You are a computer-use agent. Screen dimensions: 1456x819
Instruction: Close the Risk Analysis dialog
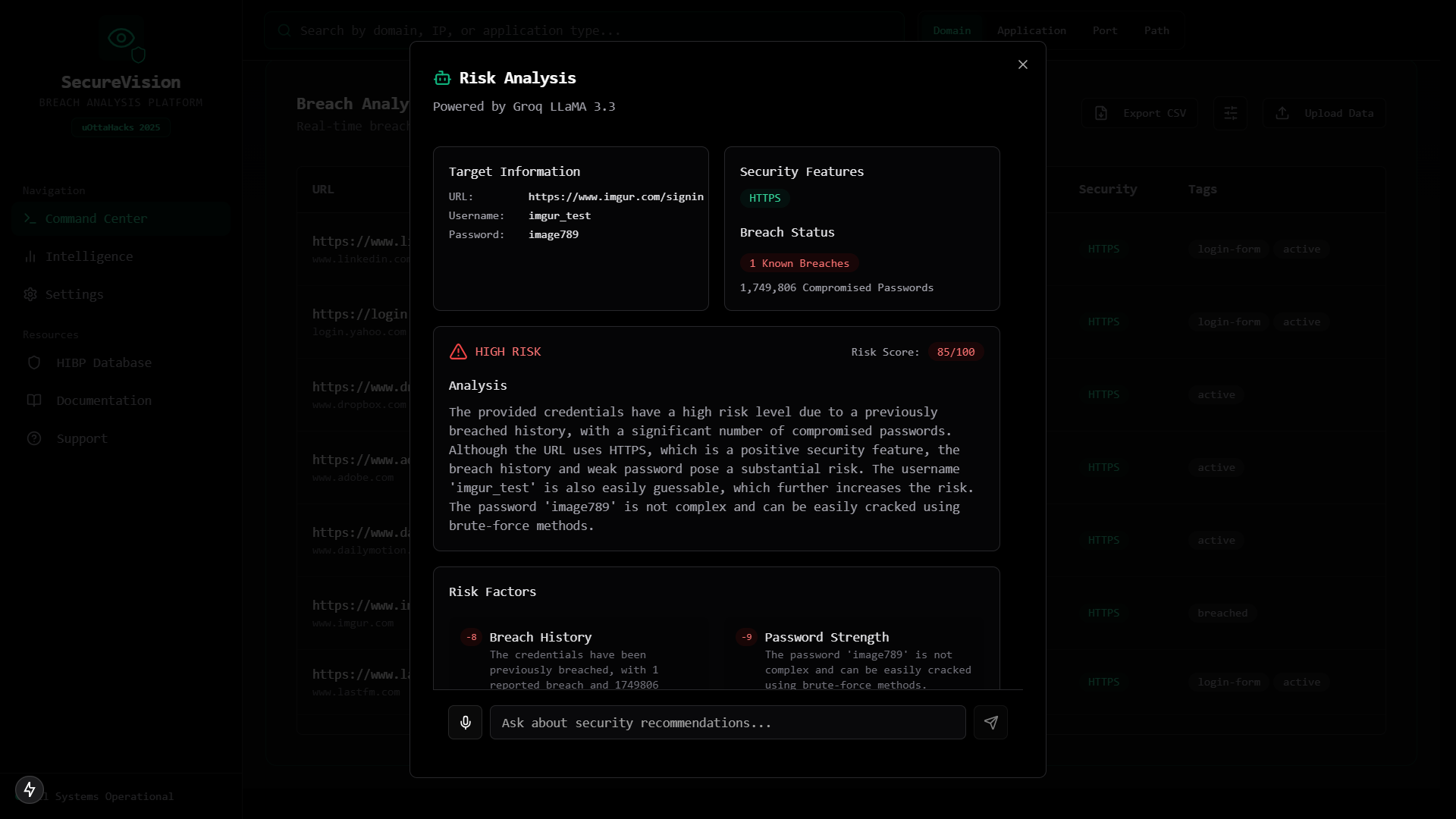click(x=1022, y=64)
